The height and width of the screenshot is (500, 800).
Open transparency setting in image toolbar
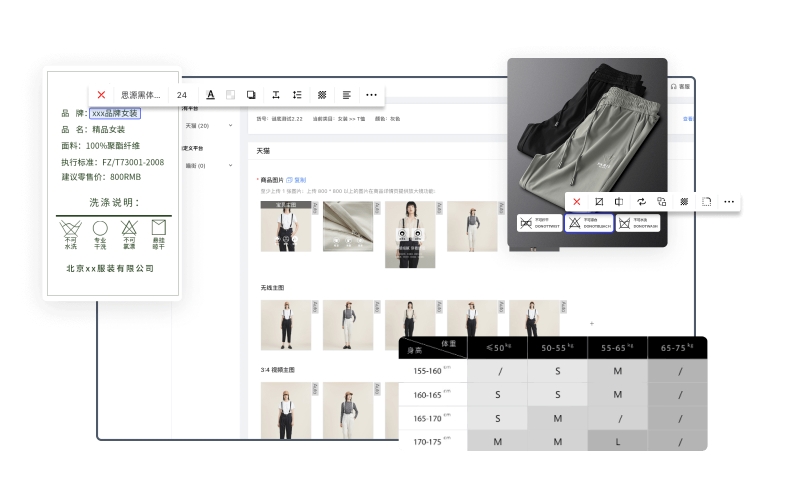[x=684, y=202]
